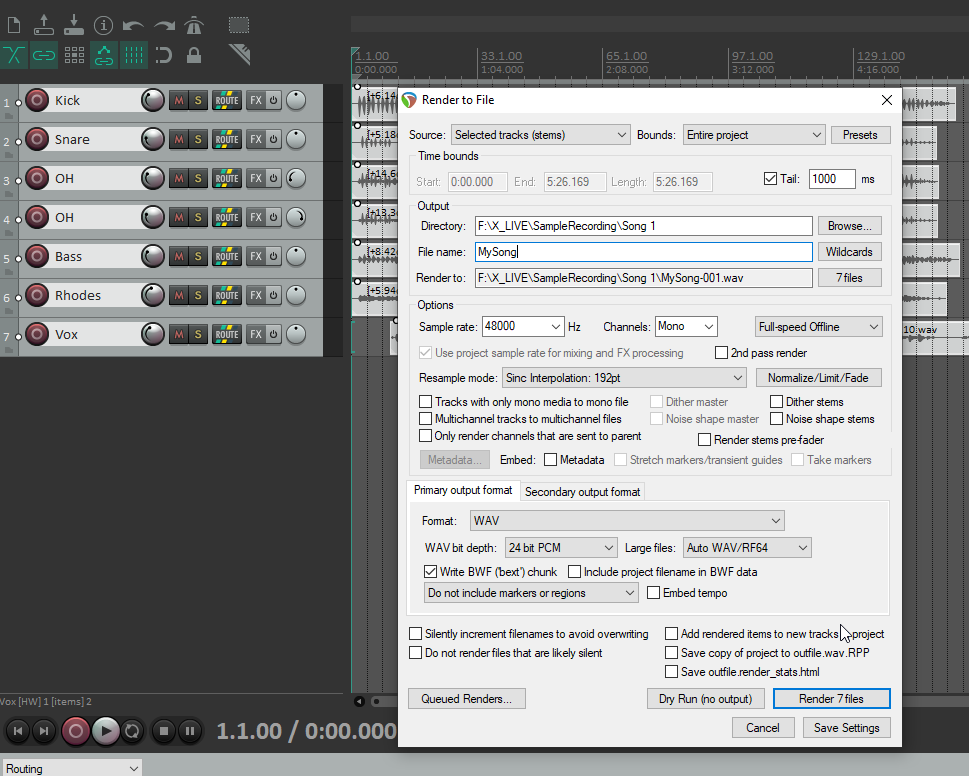Open the Channels Mono dropdown
The width and height of the screenshot is (969, 776).
(685, 326)
